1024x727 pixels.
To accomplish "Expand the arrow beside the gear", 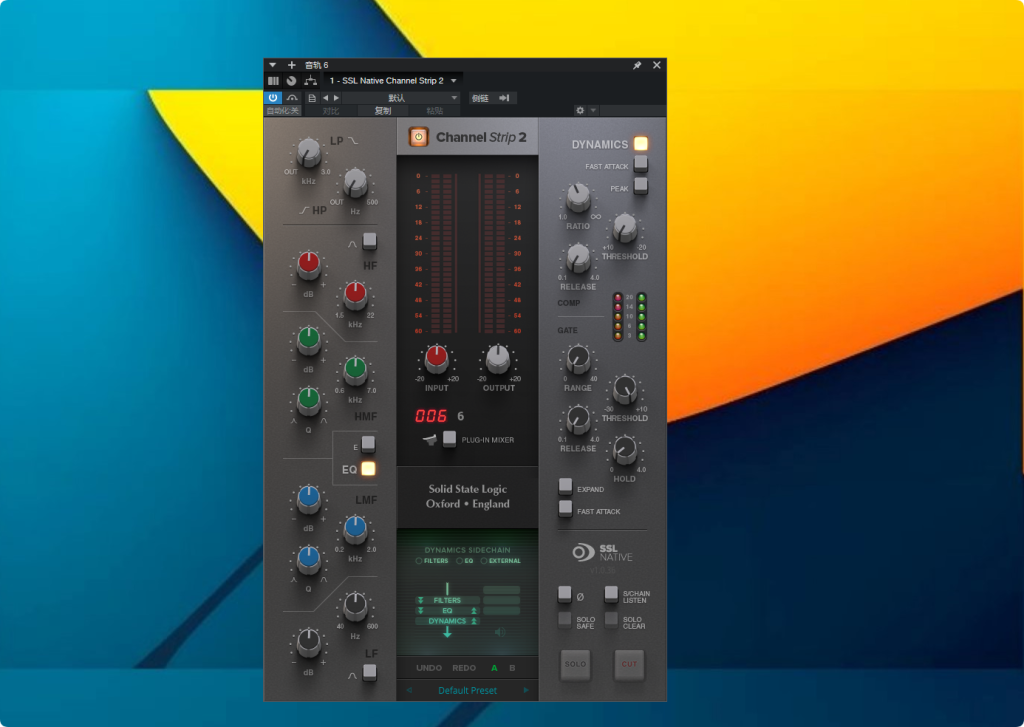I will pyautogui.click(x=593, y=110).
